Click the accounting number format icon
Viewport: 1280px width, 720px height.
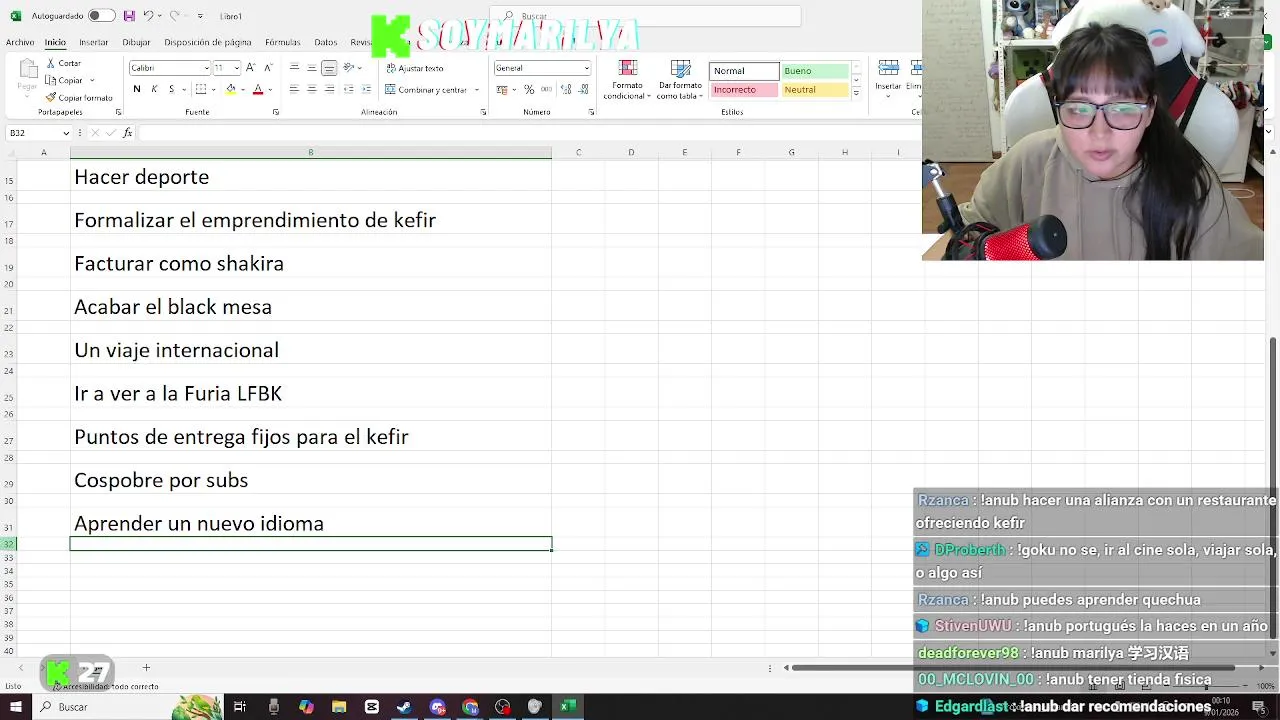click(x=503, y=89)
